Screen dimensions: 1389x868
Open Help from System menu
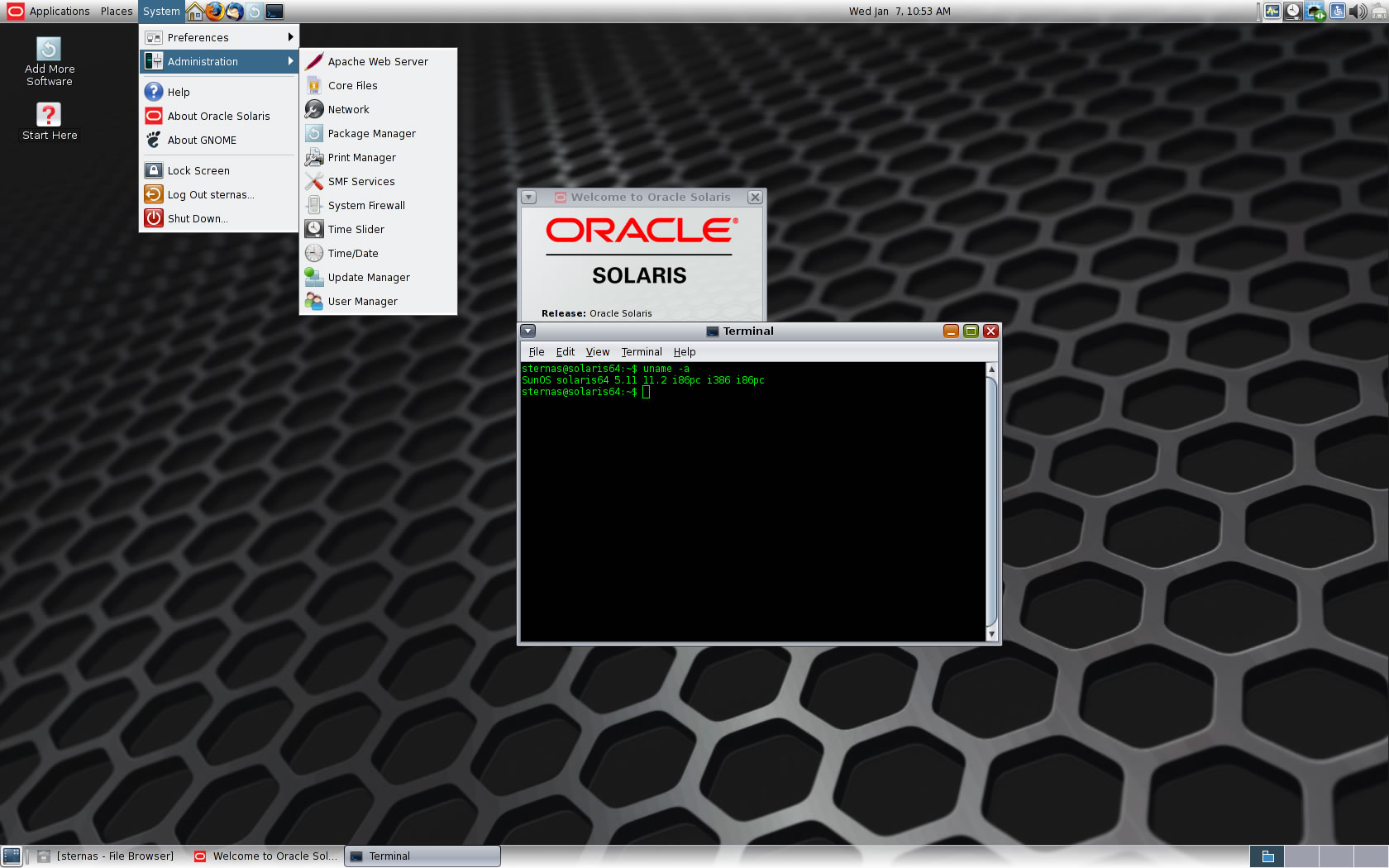219,92
